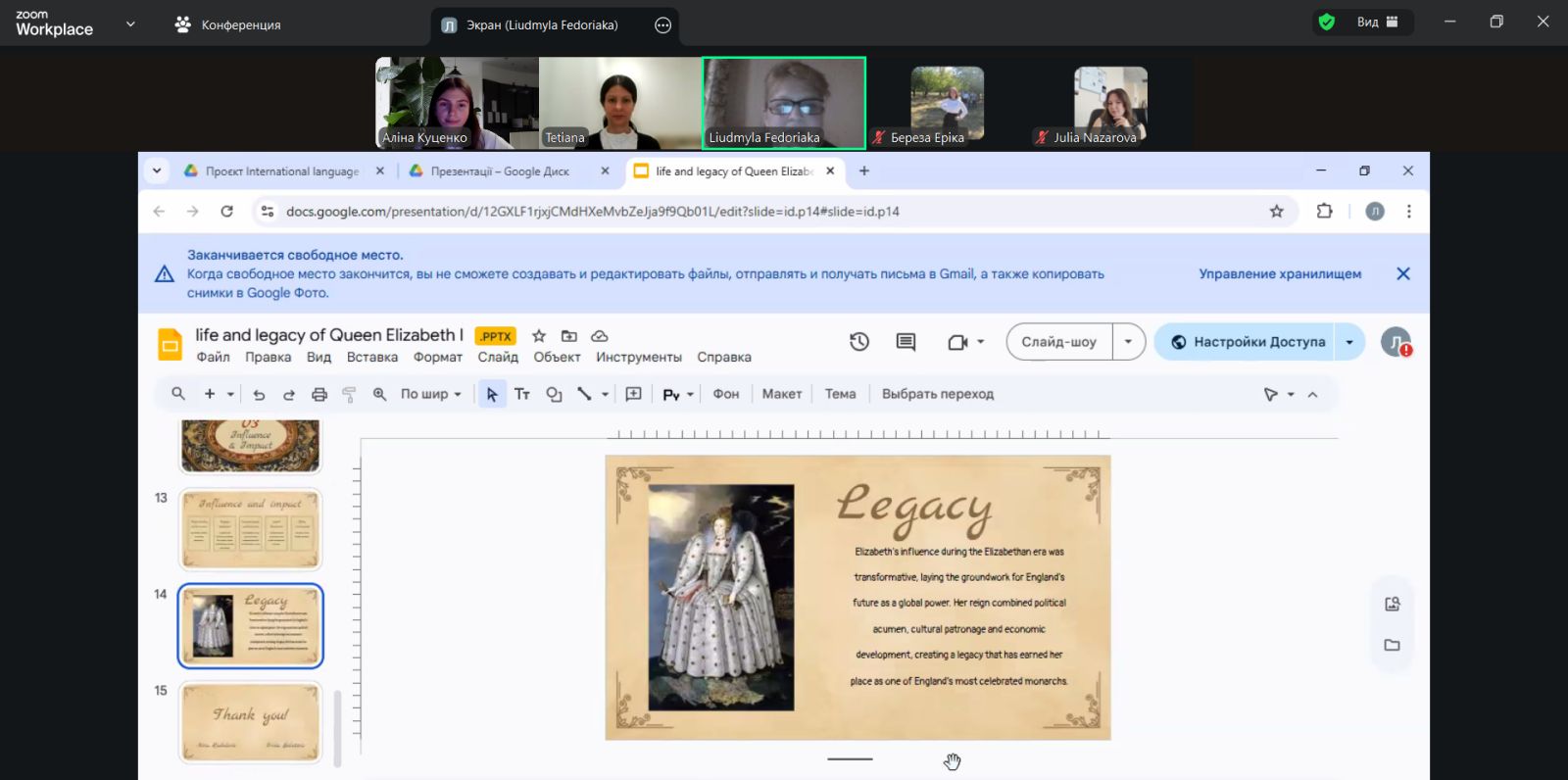Select slide 15 Thank you thumbnail
This screenshot has width=1568, height=780.
pos(251,722)
